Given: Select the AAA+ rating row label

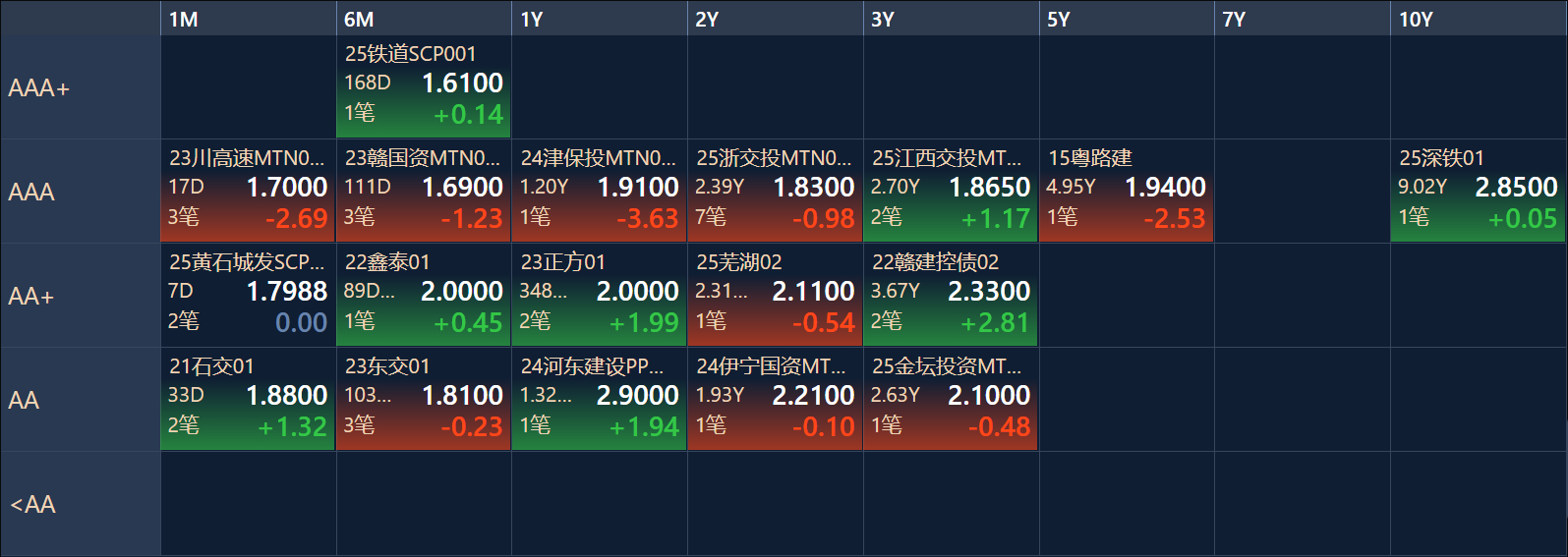Looking at the screenshot, I should [x=81, y=87].
